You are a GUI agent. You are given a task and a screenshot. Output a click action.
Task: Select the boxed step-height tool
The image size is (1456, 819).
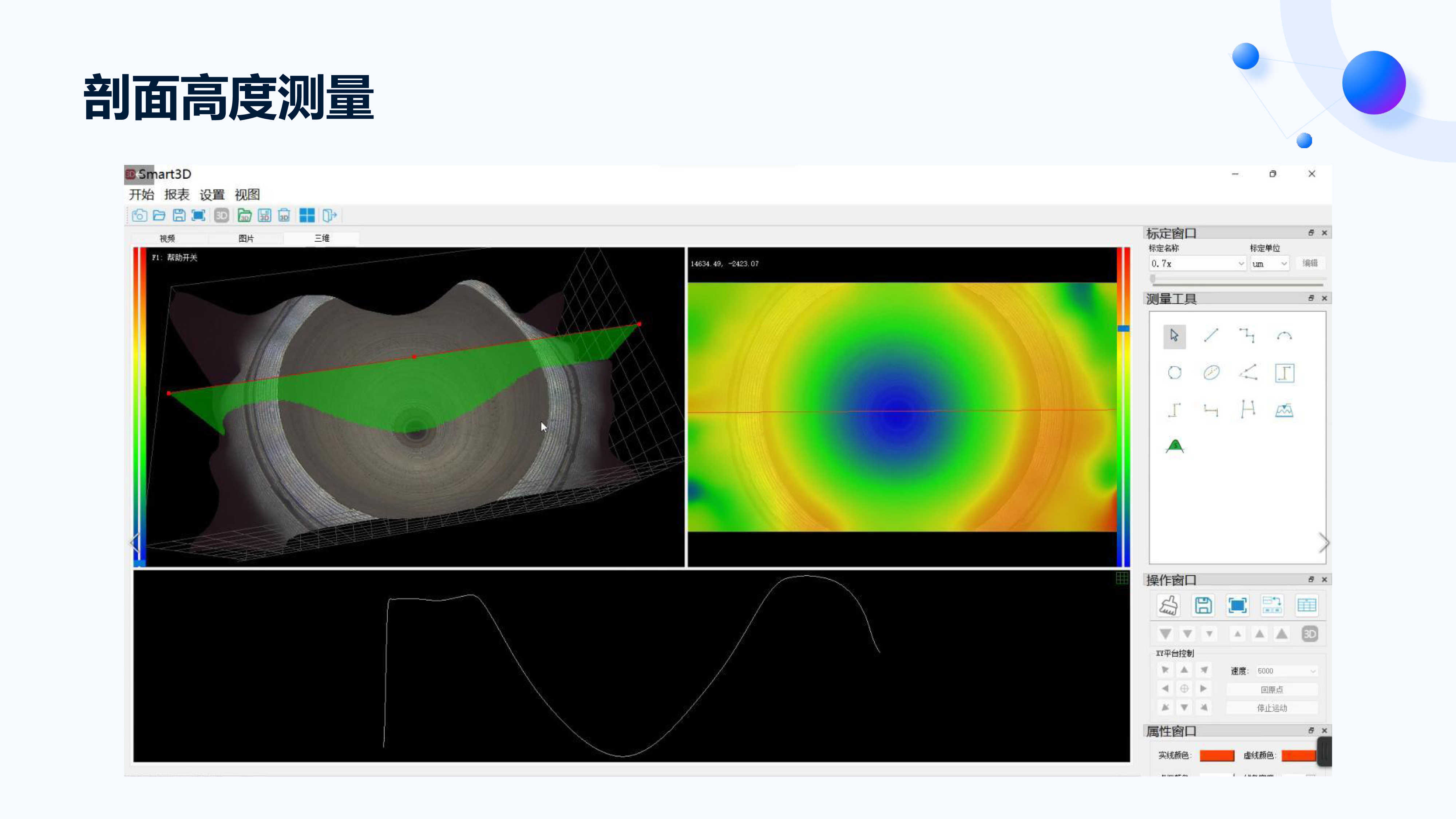click(1284, 373)
